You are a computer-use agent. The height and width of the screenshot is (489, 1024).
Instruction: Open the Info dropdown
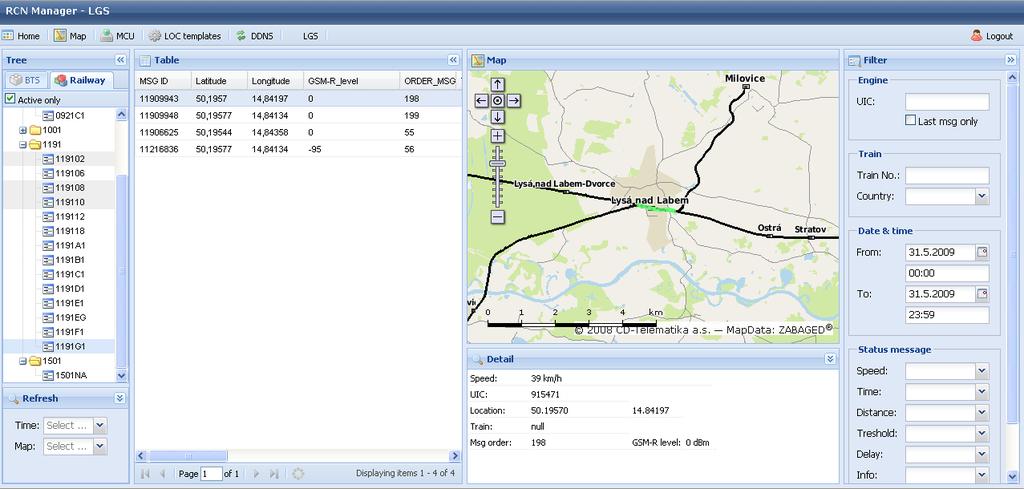click(982, 475)
